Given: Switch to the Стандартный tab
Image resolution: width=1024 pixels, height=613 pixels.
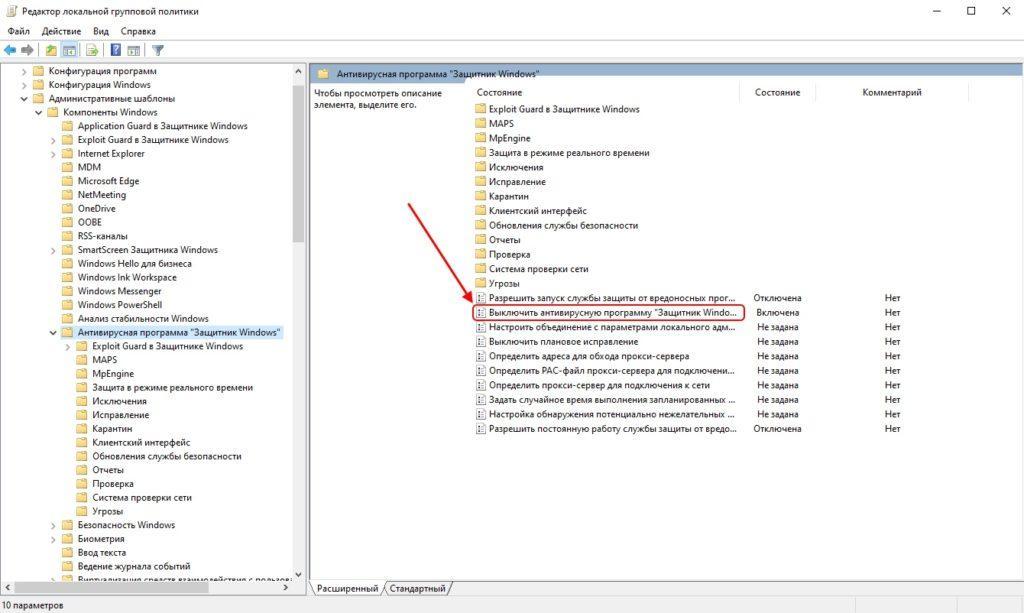Looking at the screenshot, I should [x=417, y=588].
